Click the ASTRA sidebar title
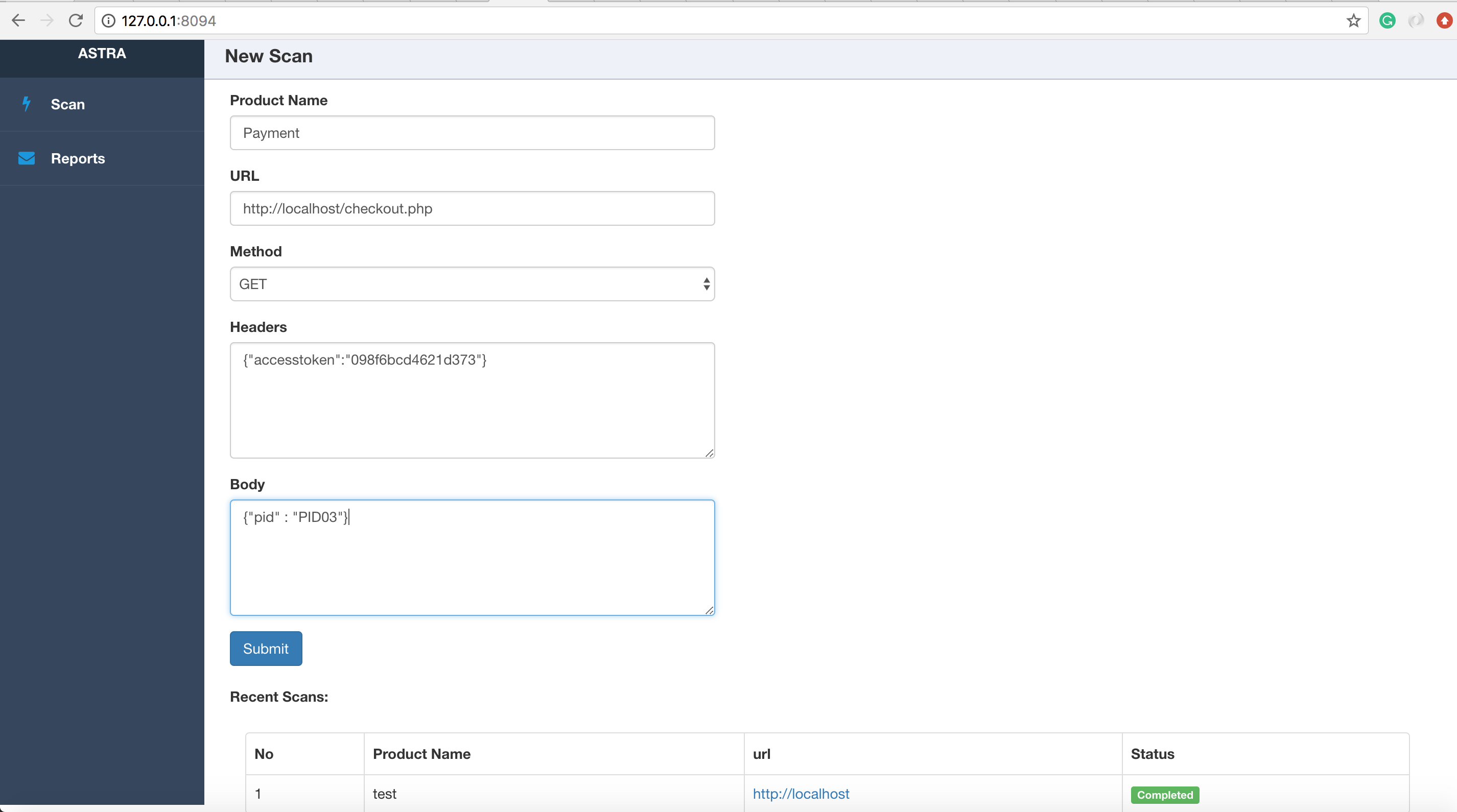The height and width of the screenshot is (812, 1457). [102, 53]
